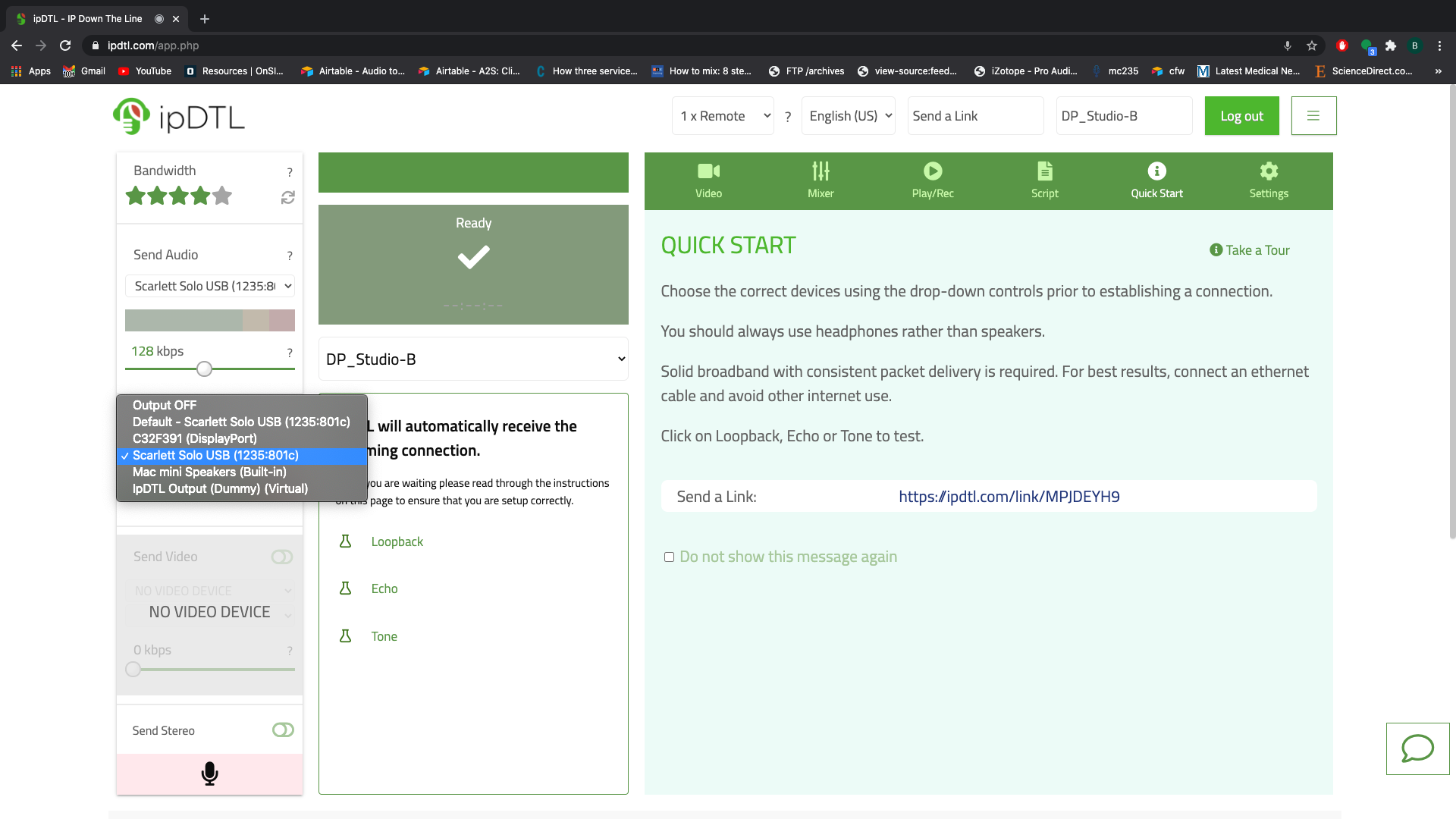The image size is (1456, 819).
Task: Open the YouTube bookmark
Action: pos(145,71)
